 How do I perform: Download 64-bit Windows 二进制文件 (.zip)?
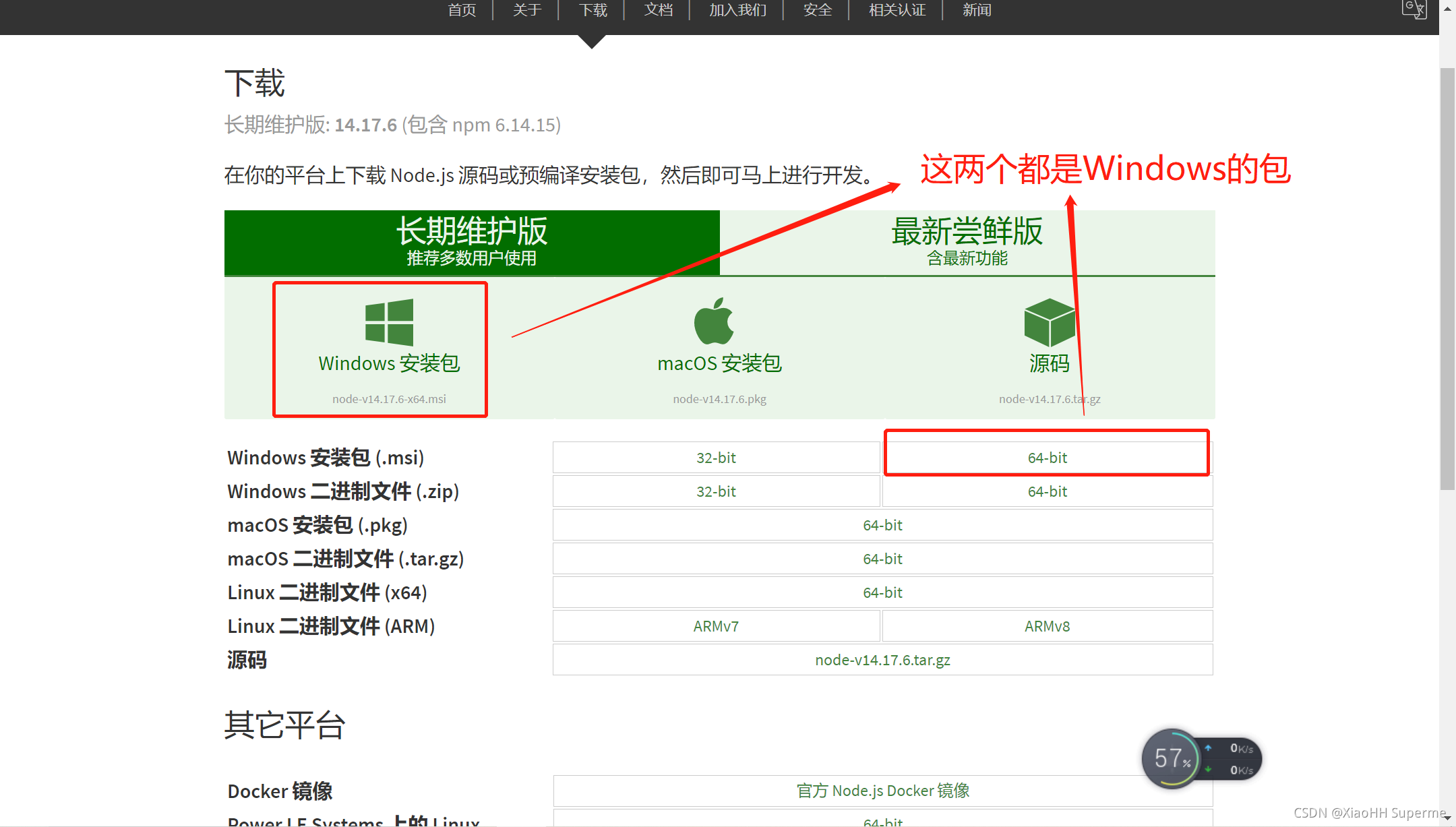pos(1047,491)
